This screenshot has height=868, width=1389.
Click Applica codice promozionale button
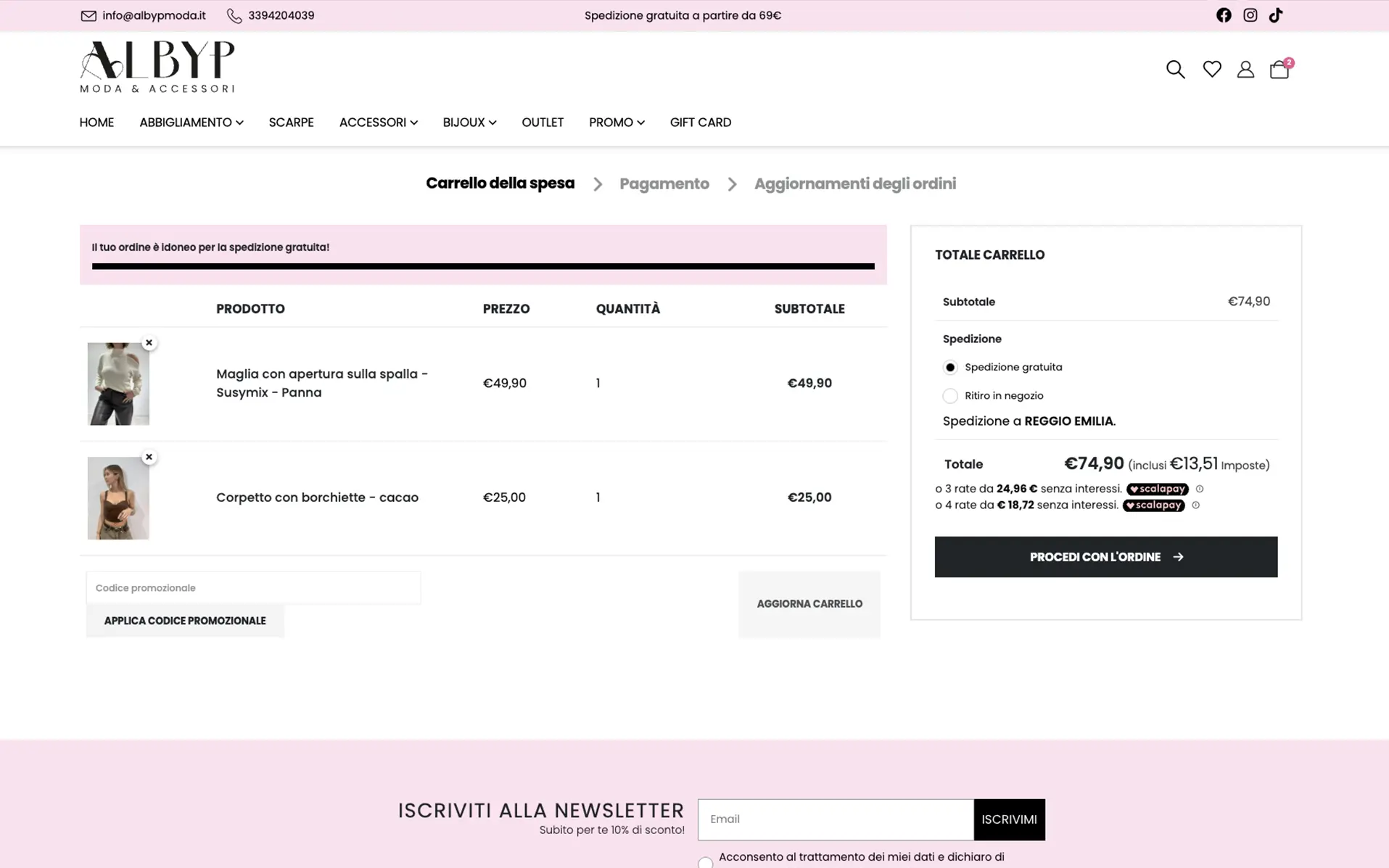[x=185, y=621]
